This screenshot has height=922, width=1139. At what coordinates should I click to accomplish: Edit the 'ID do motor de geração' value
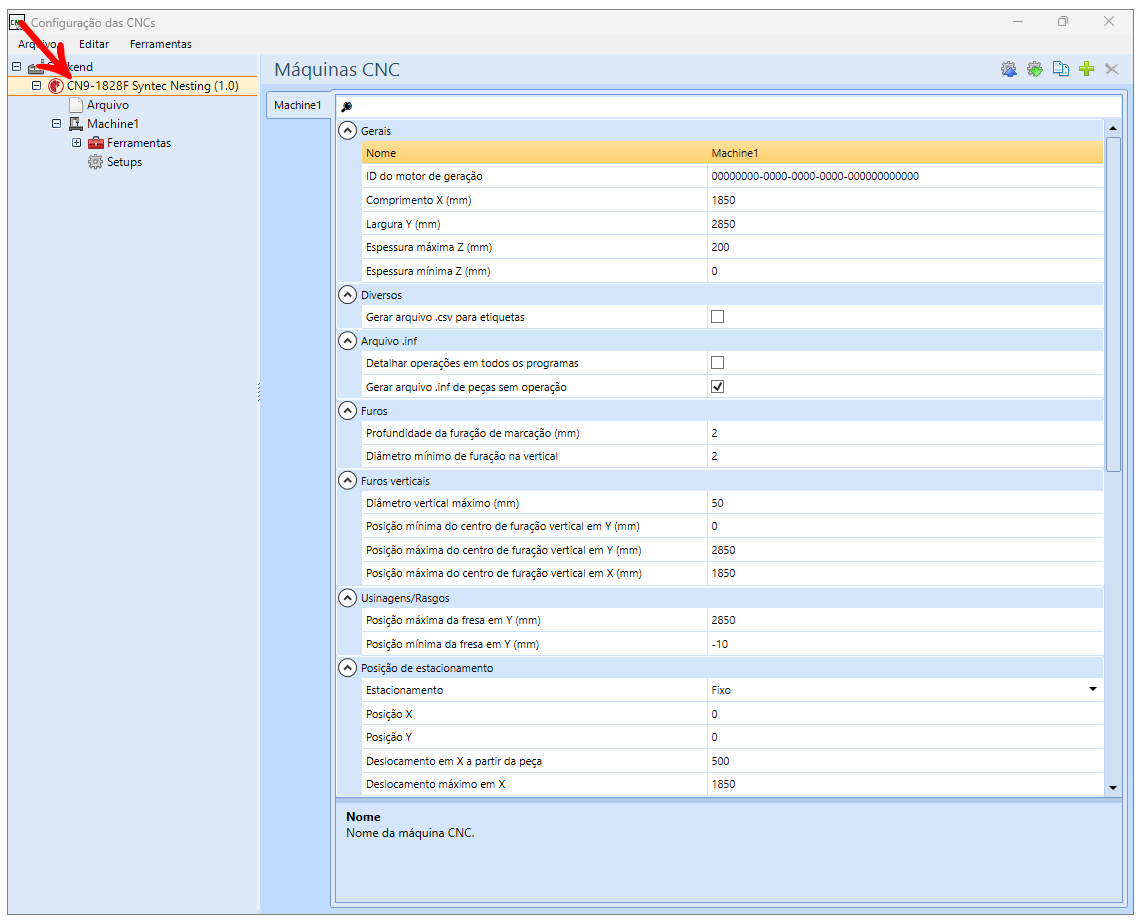[905, 177]
